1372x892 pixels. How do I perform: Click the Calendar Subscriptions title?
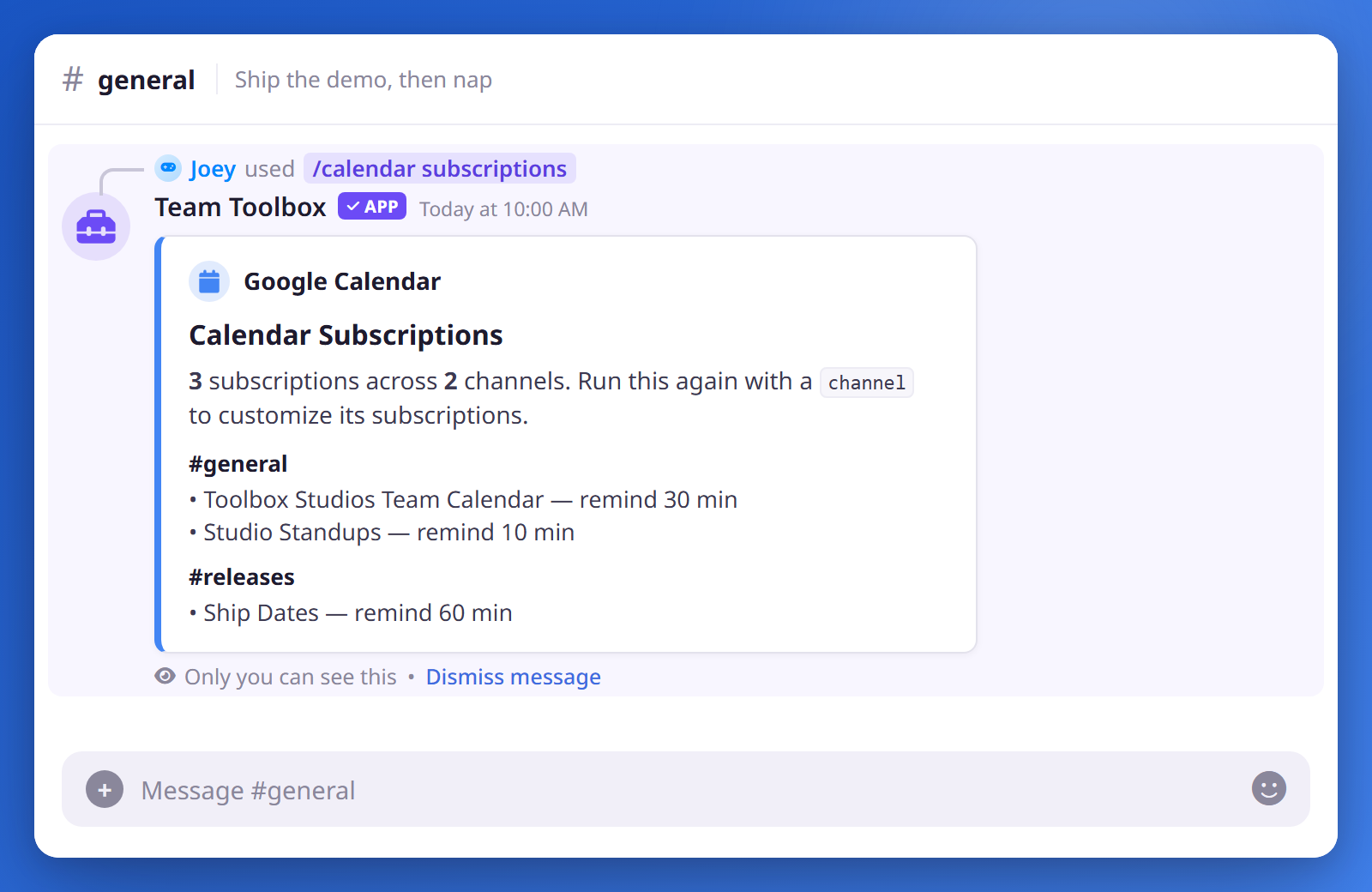click(346, 335)
